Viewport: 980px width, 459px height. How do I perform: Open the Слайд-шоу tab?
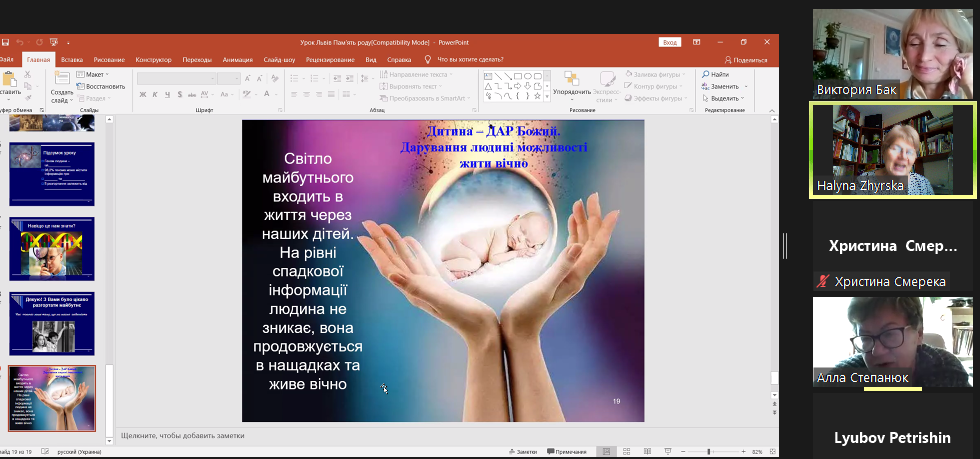(x=279, y=60)
